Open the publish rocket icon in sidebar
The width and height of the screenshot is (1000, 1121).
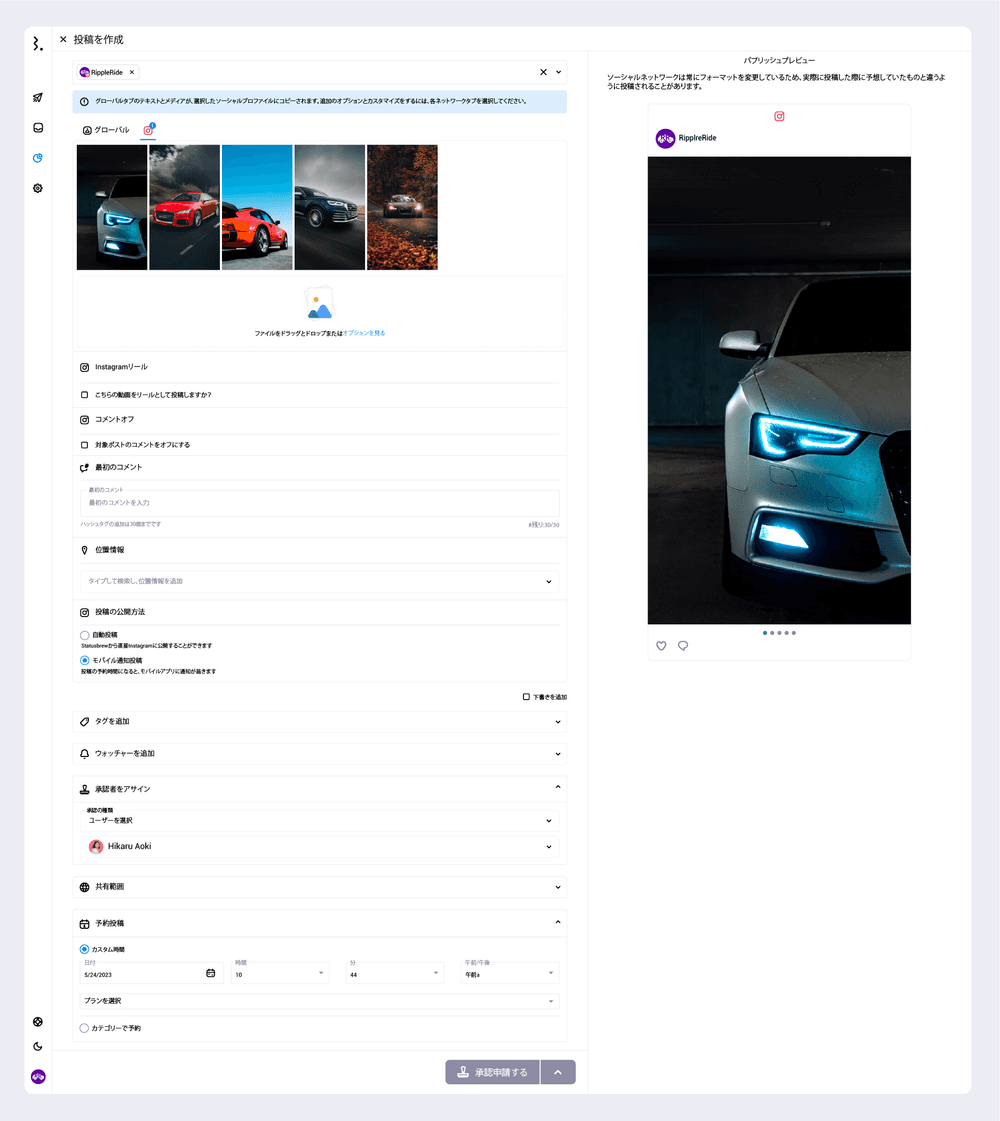pos(38,97)
